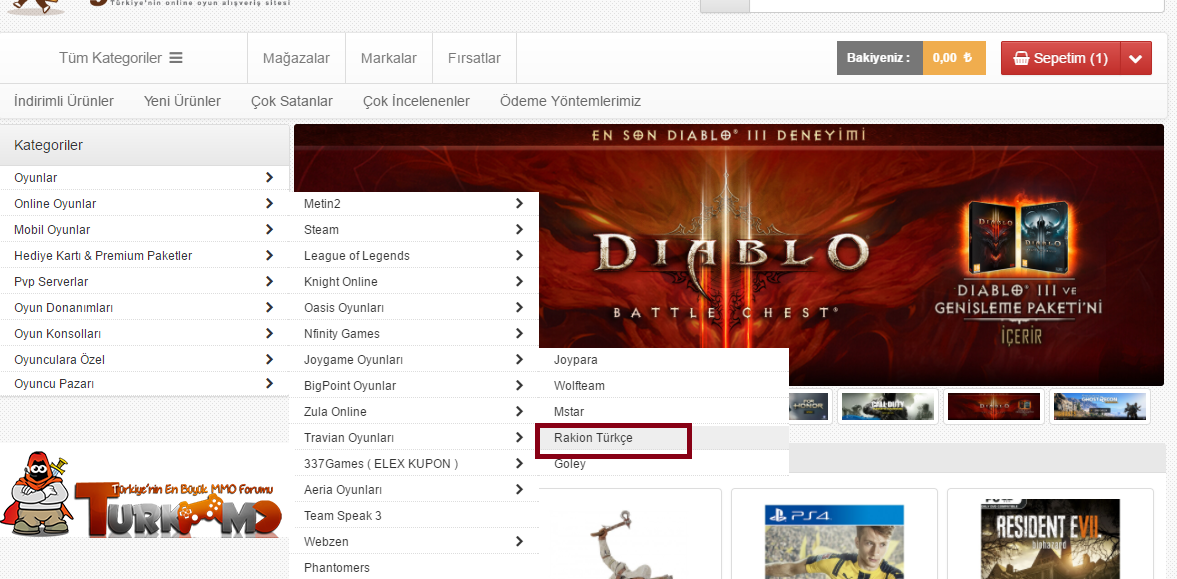This screenshot has height=579, width=1177.
Task: Expand the Pvp Serverlar chevron
Action: pyautogui.click(x=269, y=282)
